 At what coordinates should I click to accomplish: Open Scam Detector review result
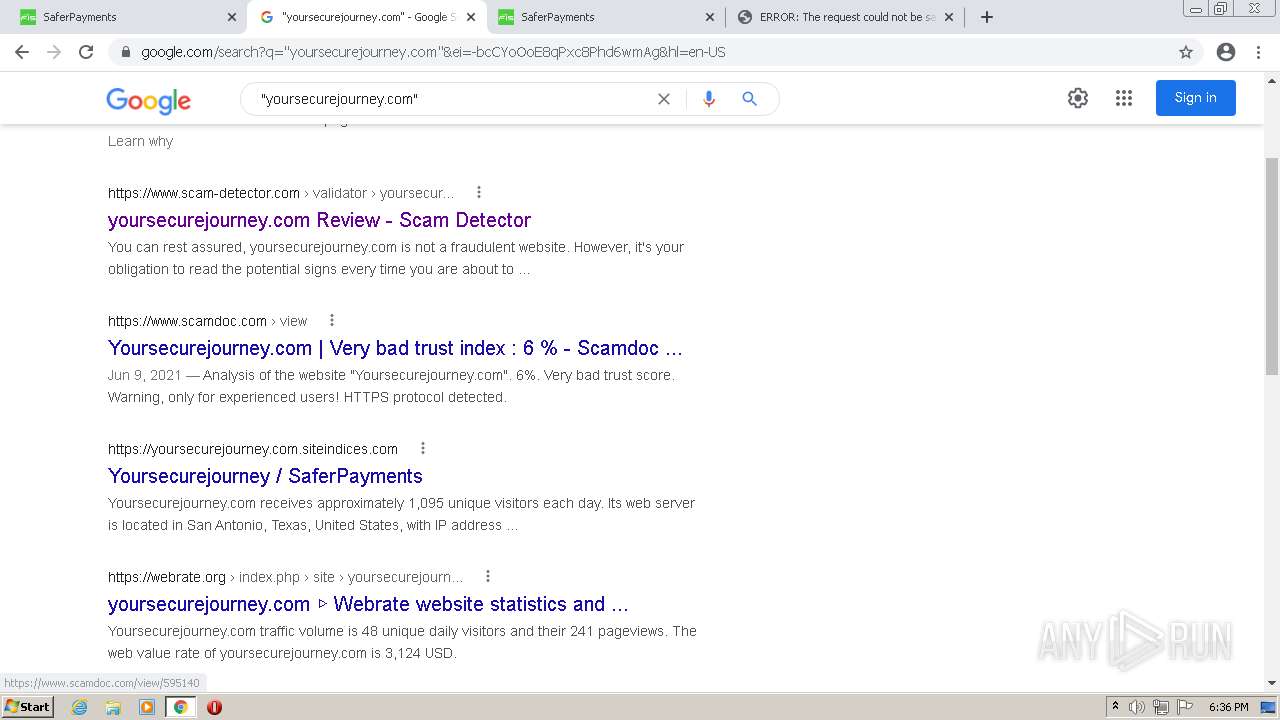[x=319, y=220]
